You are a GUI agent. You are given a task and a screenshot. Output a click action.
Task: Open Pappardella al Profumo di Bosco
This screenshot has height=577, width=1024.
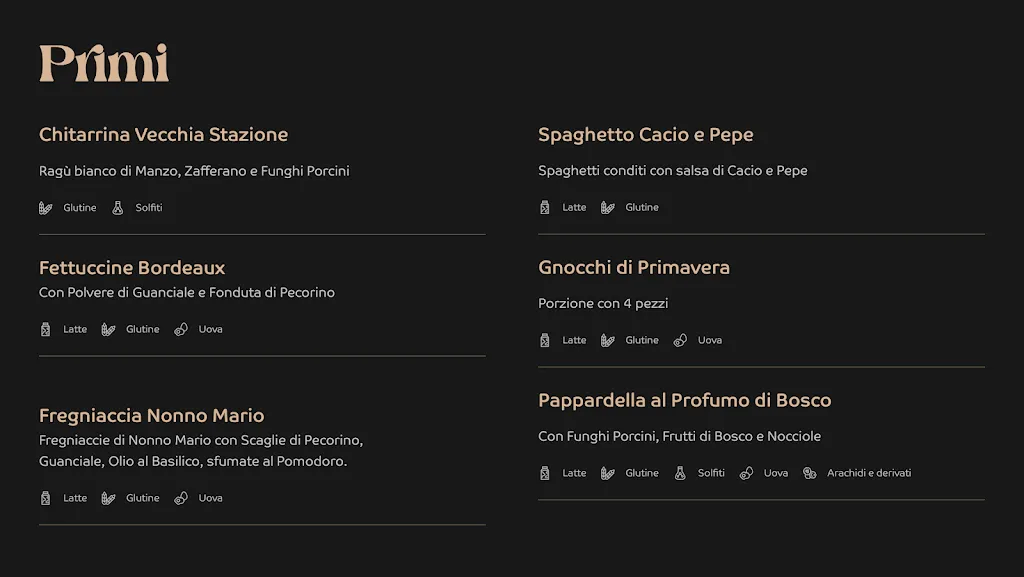(684, 400)
